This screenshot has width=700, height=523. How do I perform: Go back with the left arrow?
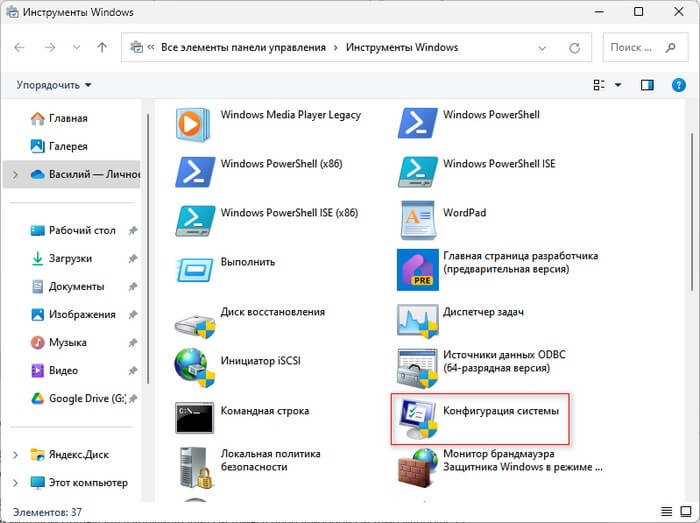[x=19, y=47]
